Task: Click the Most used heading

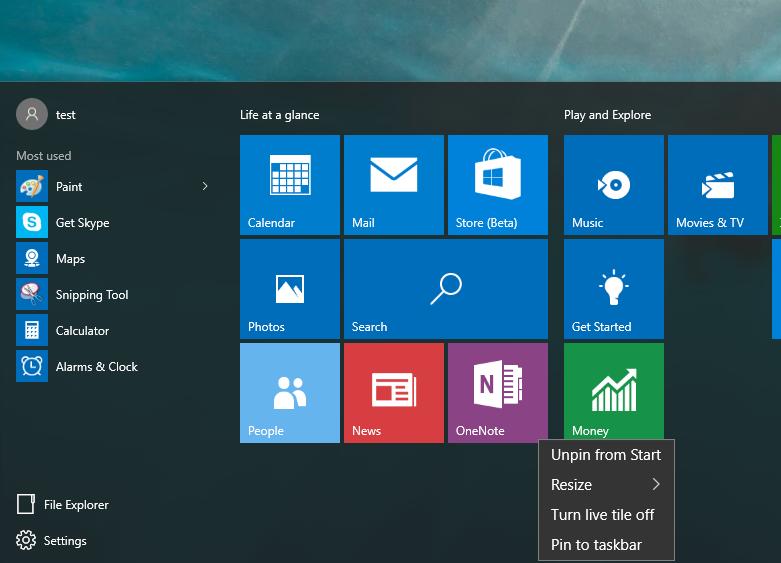Action: (44, 155)
